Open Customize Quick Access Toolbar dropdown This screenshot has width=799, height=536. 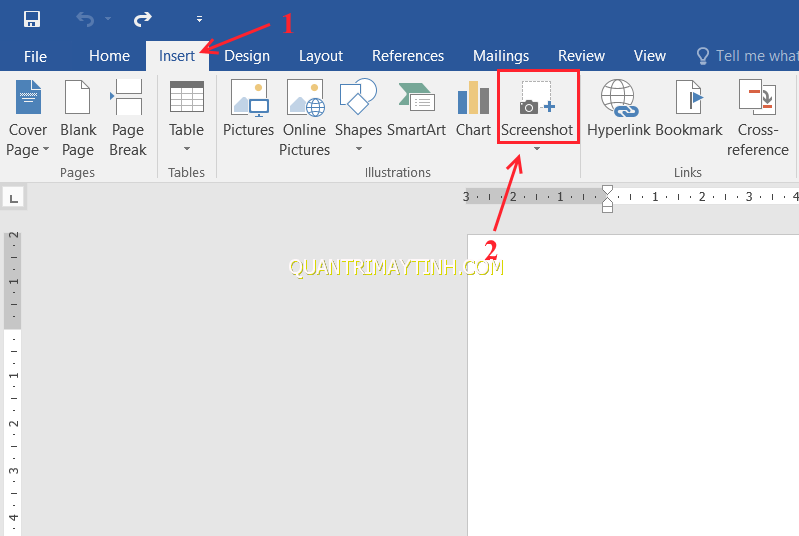(199, 19)
